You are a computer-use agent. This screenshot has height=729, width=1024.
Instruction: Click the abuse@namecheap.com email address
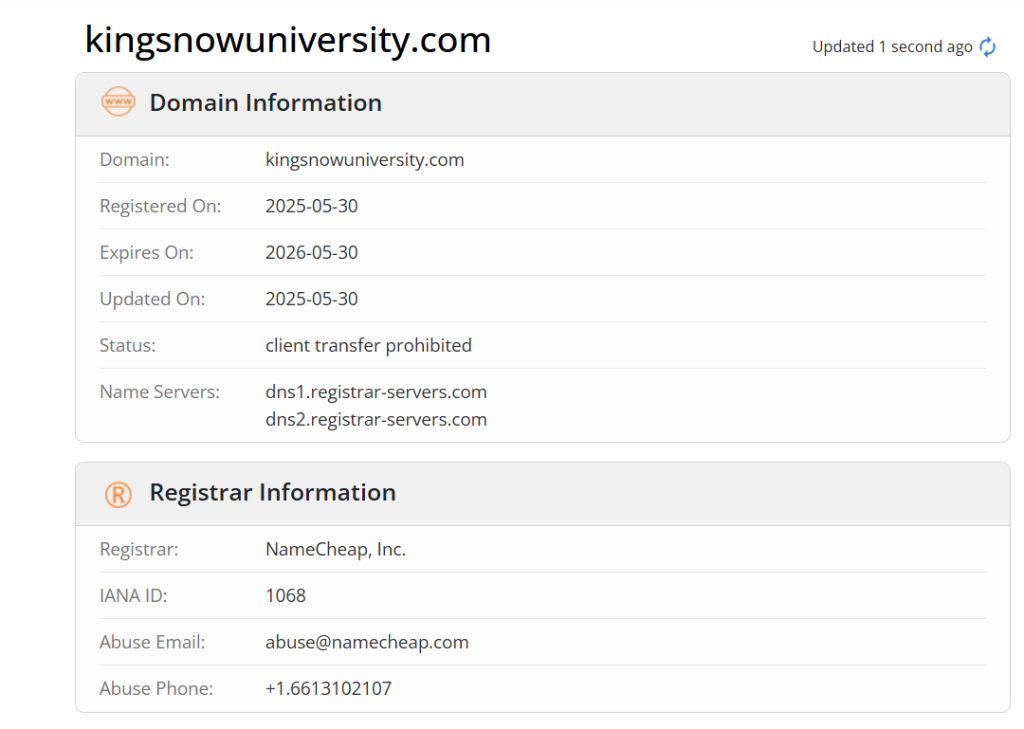[x=367, y=642]
